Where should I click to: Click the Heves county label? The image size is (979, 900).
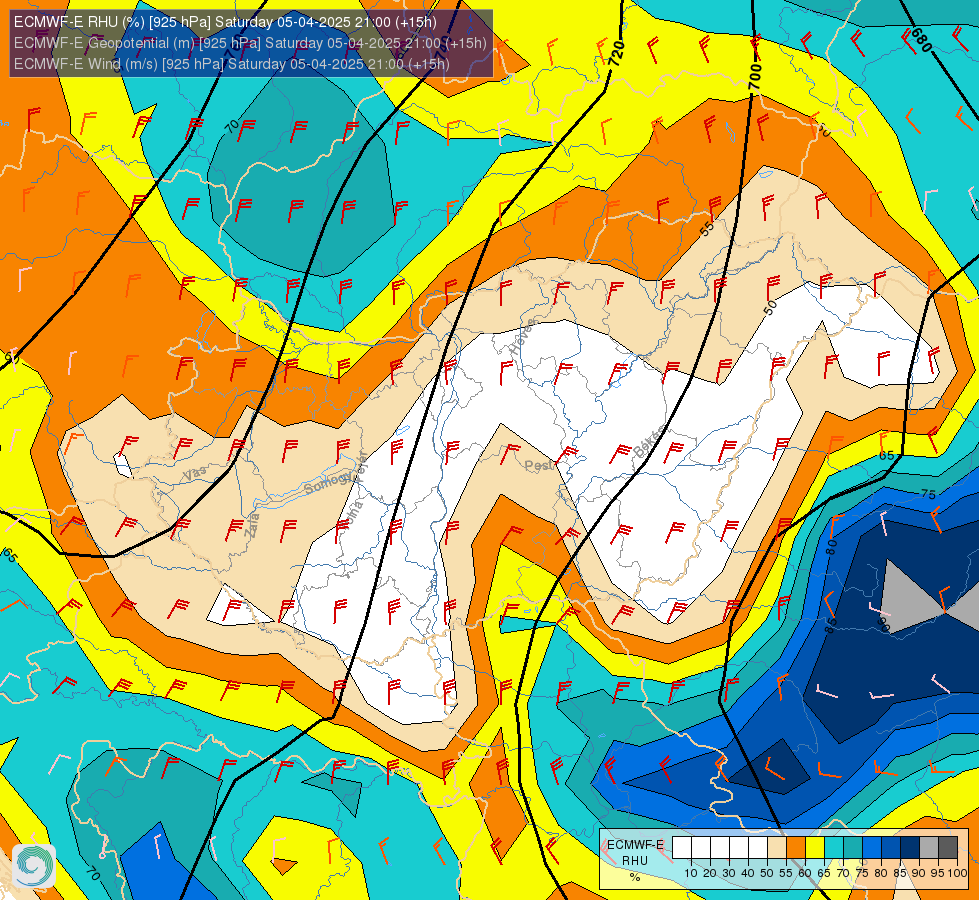point(523,337)
